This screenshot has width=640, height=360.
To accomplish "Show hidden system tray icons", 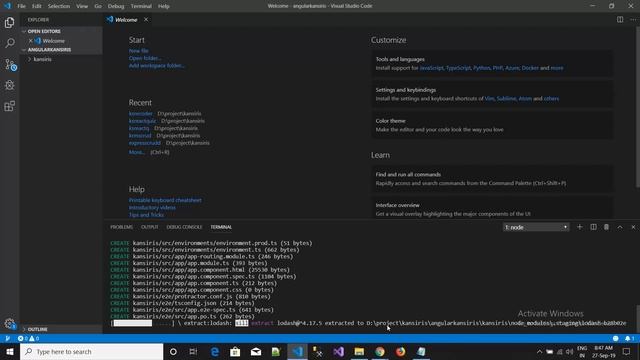I will (539, 351).
